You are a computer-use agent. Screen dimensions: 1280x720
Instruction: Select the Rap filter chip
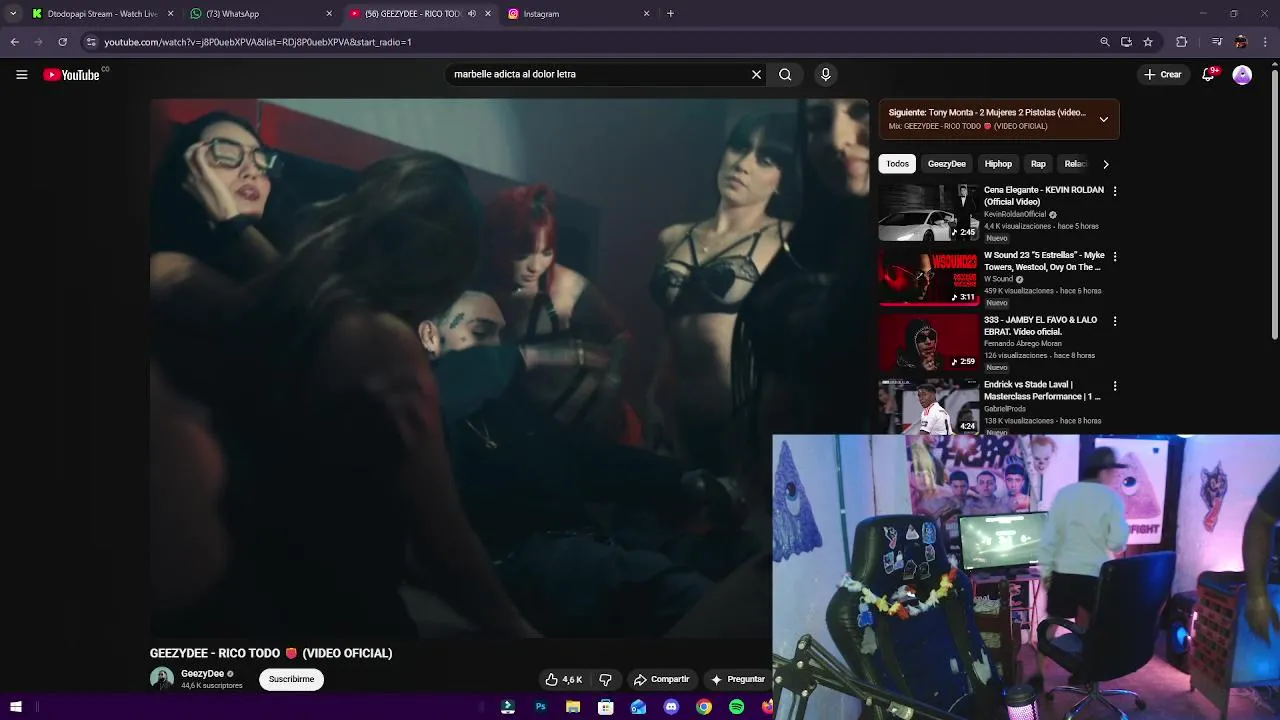[1038, 164]
